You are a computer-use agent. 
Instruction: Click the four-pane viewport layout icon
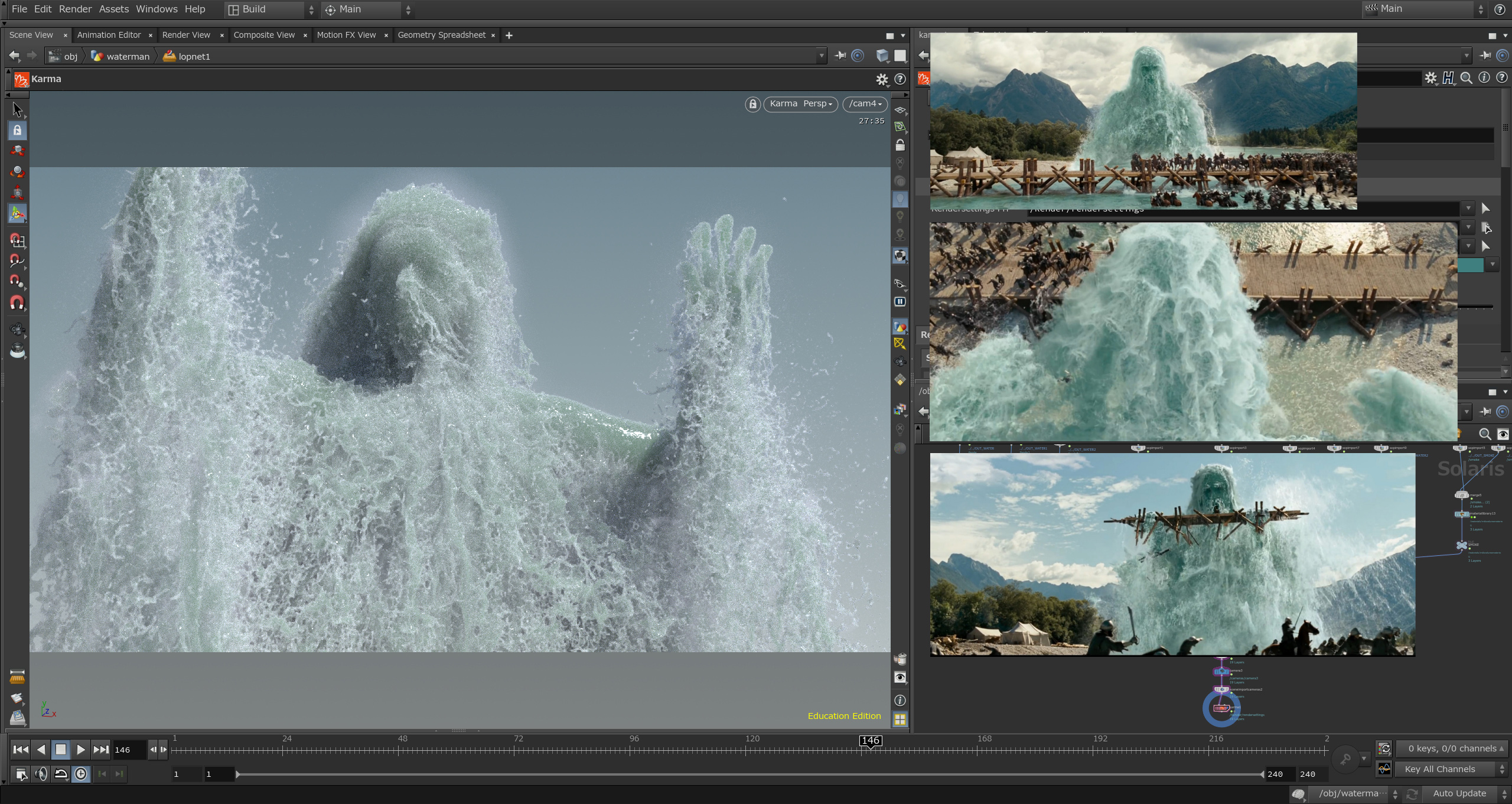900,720
